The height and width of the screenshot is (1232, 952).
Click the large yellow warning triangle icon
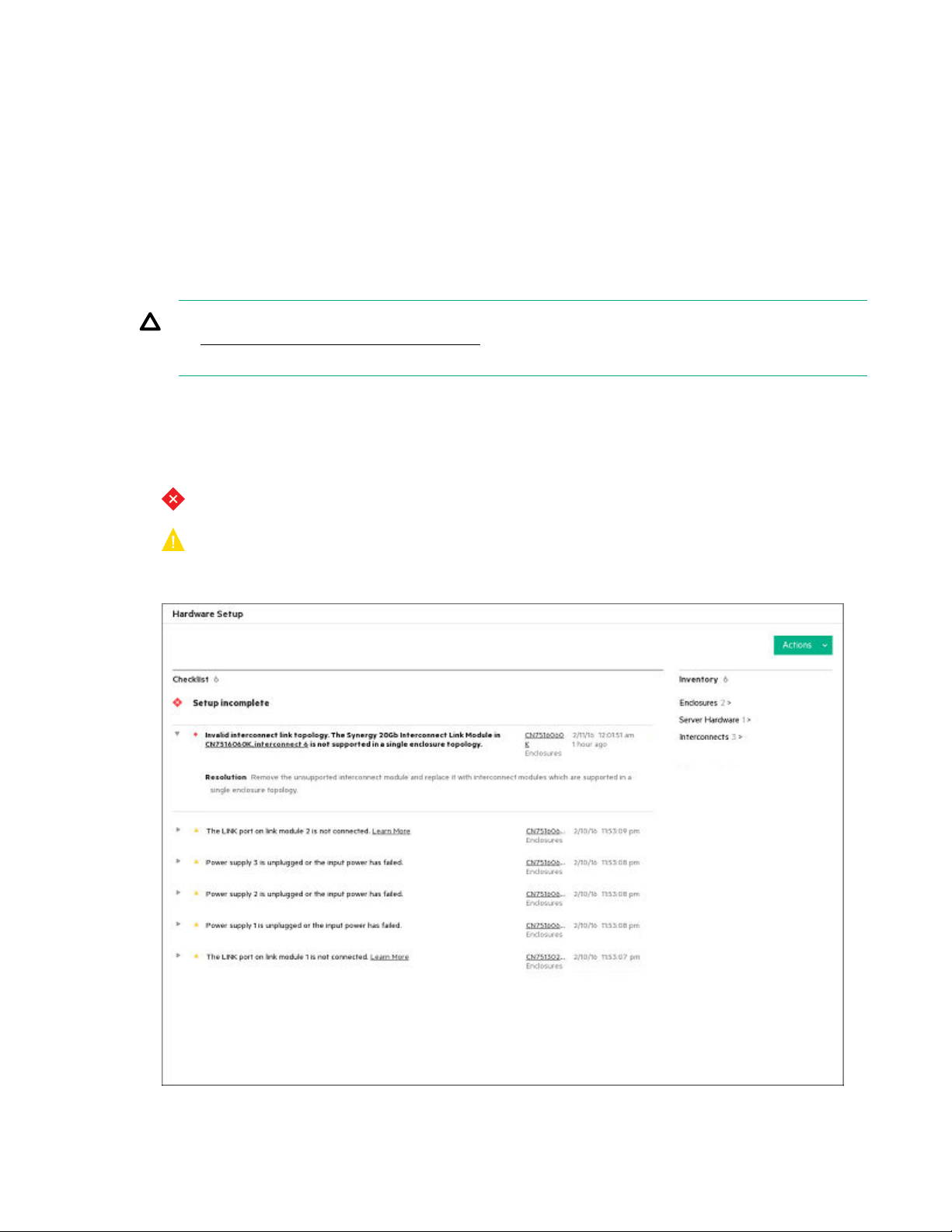point(173,540)
